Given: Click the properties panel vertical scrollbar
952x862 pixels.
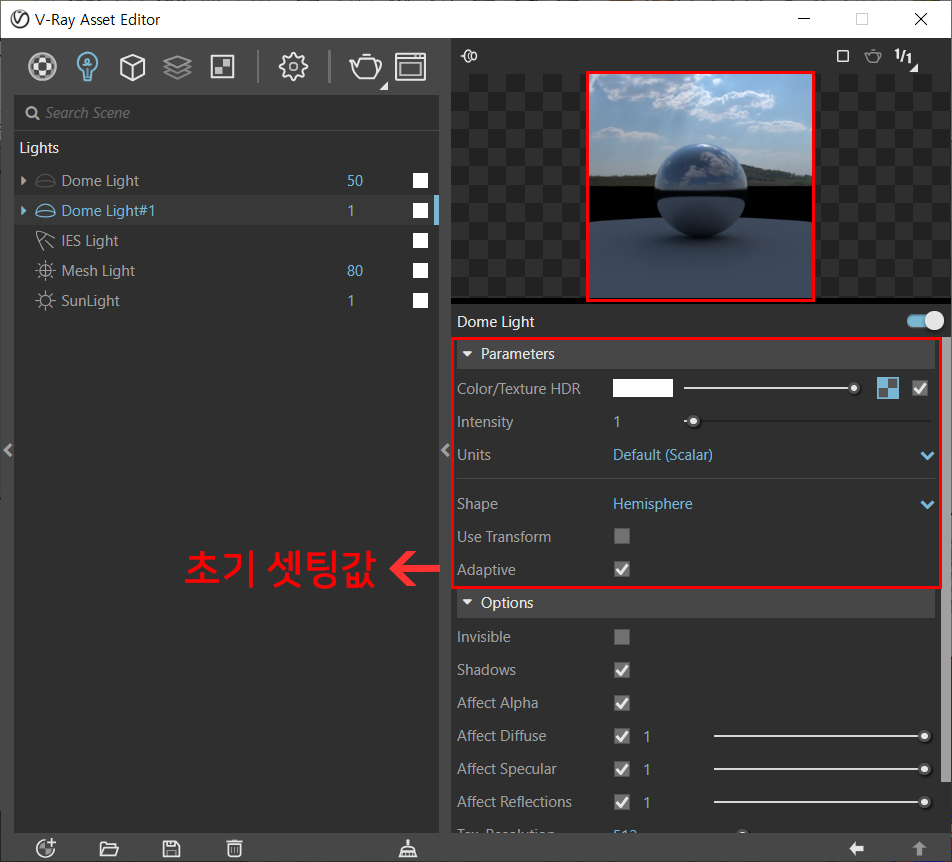Looking at the screenshot, I should (x=945, y=558).
